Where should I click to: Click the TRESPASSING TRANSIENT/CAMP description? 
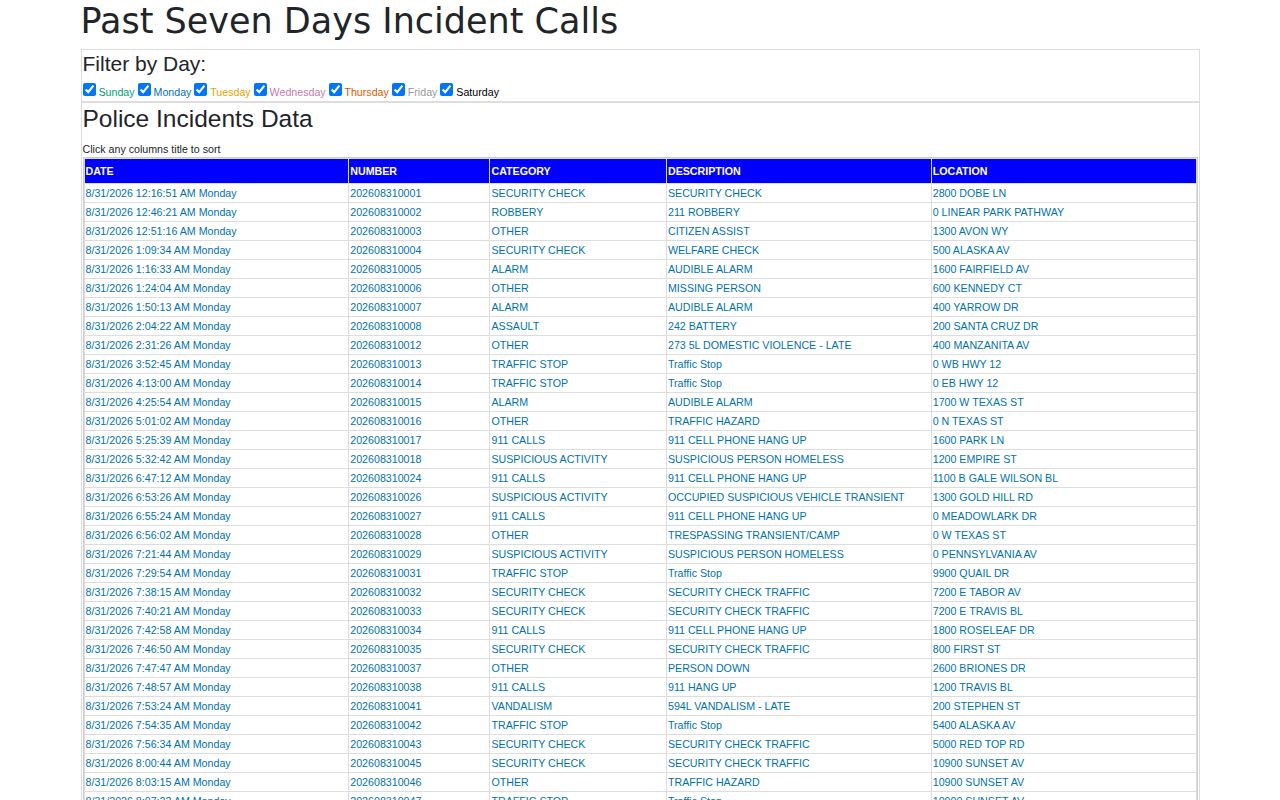pyautogui.click(x=754, y=535)
